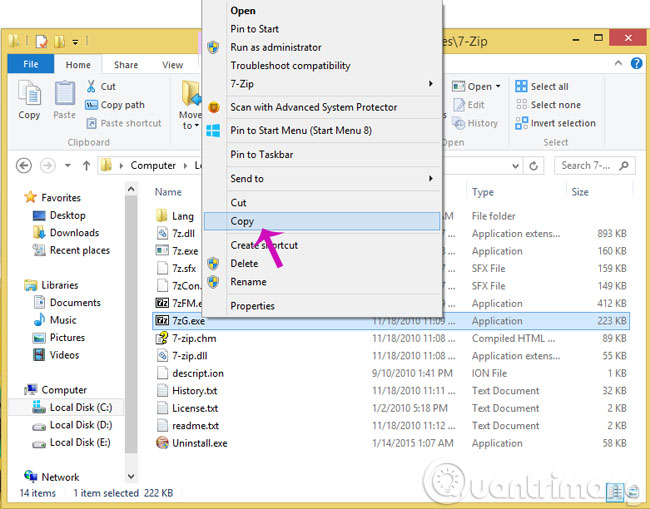The width and height of the screenshot is (650, 509).
Task: Open the Quick Access Toolbar dropdown
Action: 75,41
